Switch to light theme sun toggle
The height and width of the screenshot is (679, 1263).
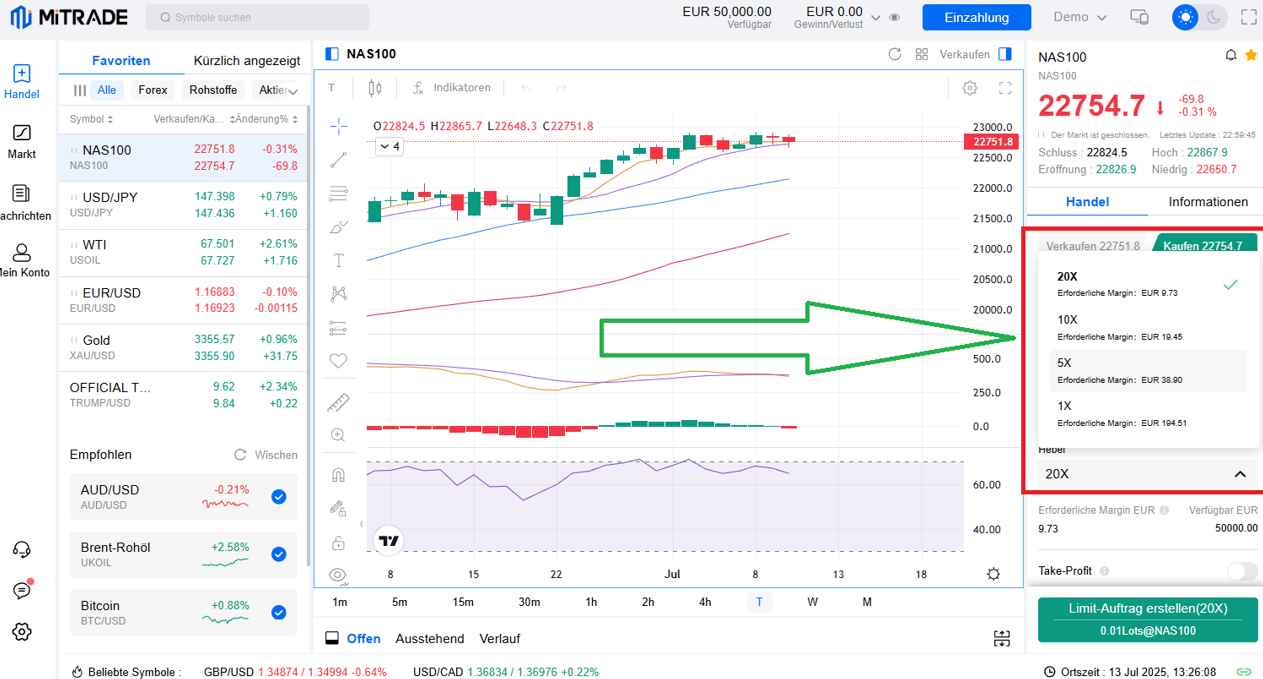tap(1186, 17)
